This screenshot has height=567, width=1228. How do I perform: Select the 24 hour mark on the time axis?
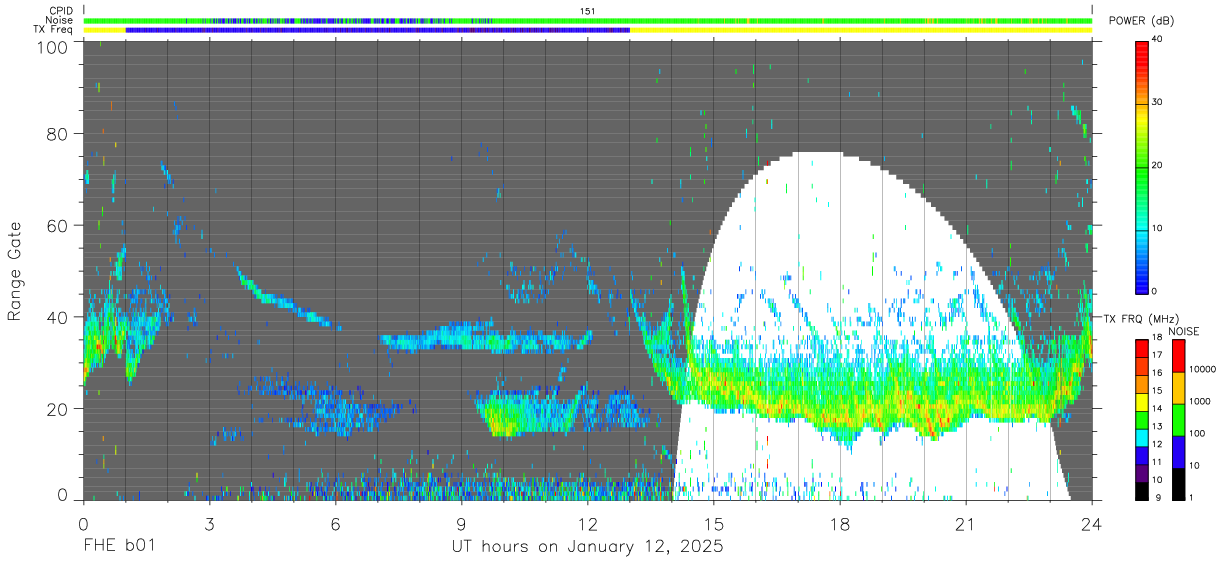(1092, 524)
